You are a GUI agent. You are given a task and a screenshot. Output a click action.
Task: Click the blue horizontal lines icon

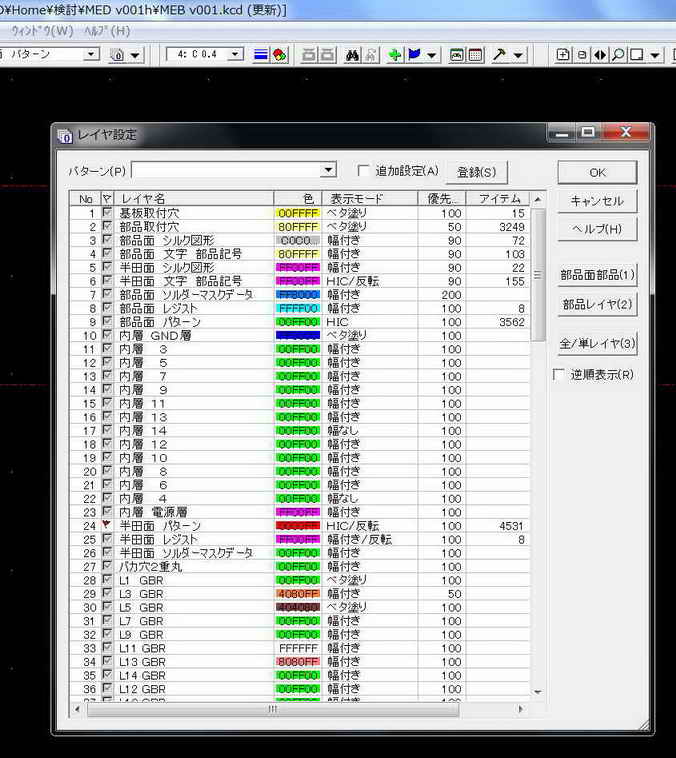pos(260,55)
